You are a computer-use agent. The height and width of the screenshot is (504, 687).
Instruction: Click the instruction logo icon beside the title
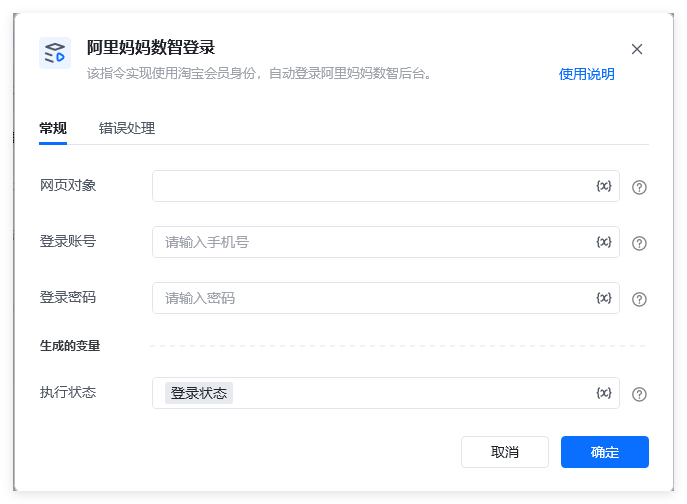coord(55,53)
